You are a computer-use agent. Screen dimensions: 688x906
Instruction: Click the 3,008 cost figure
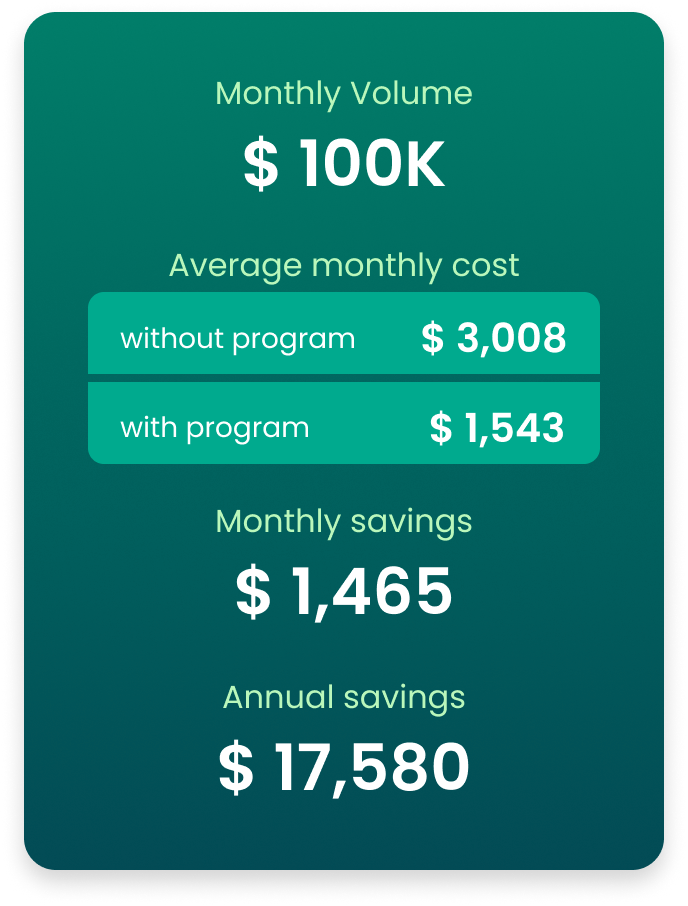512,339
